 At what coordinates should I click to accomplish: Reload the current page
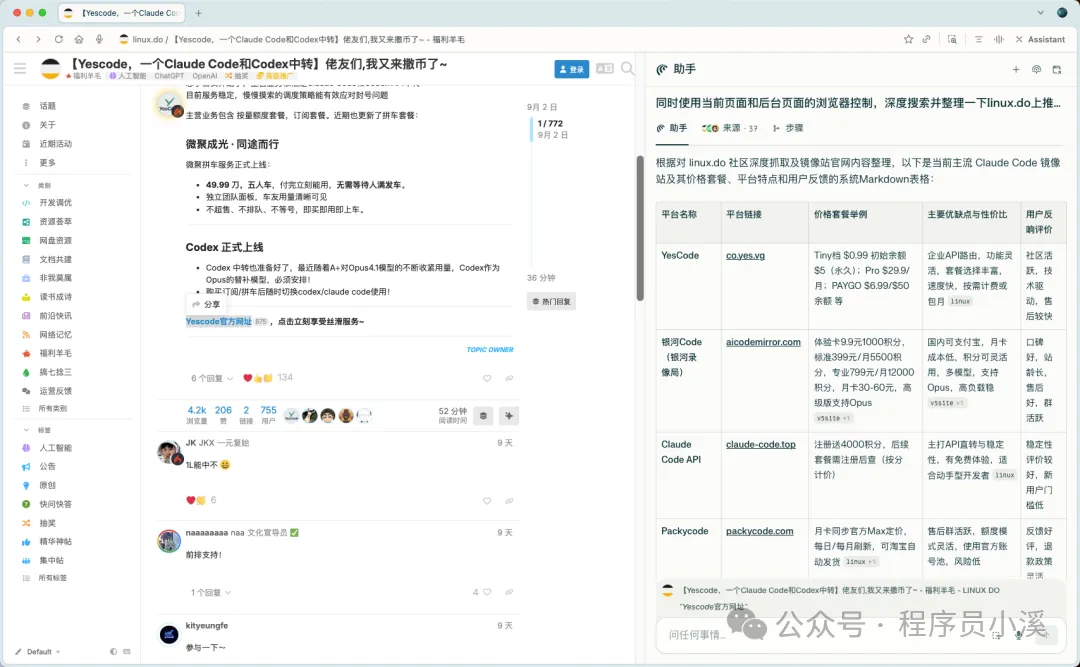click(59, 39)
